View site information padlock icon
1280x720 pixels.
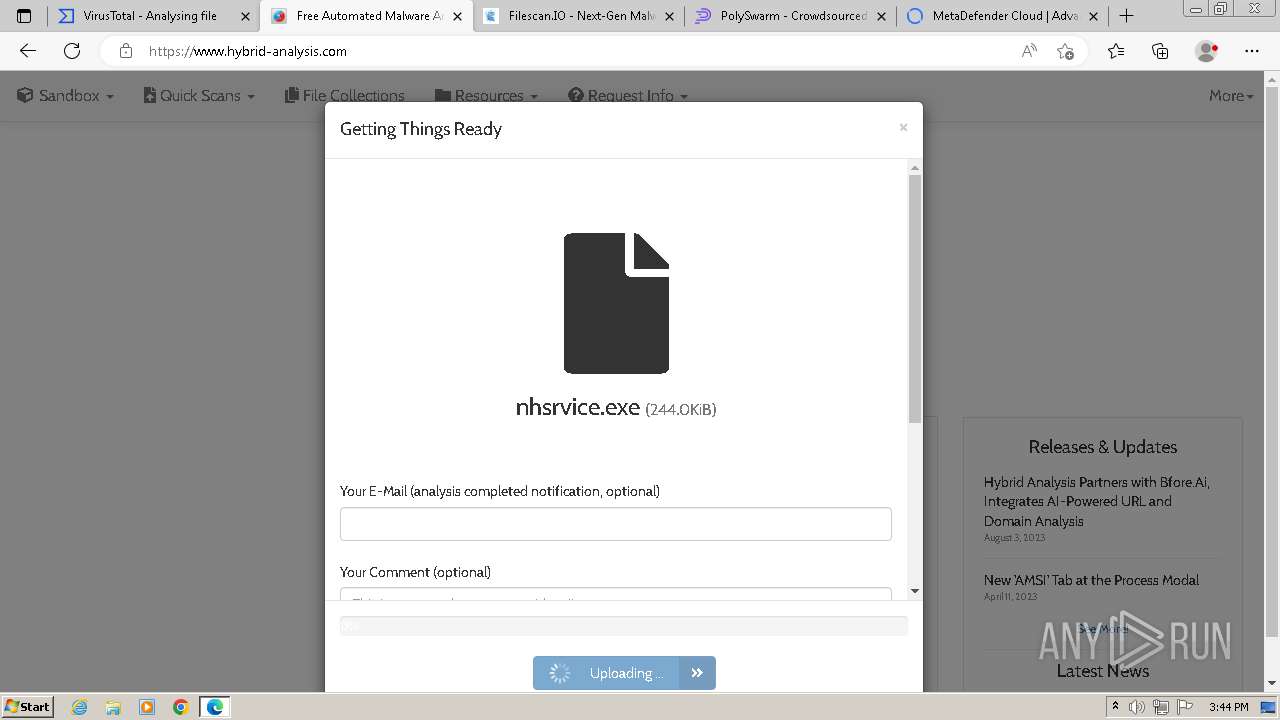pyautogui.click(x=125, y=51)
